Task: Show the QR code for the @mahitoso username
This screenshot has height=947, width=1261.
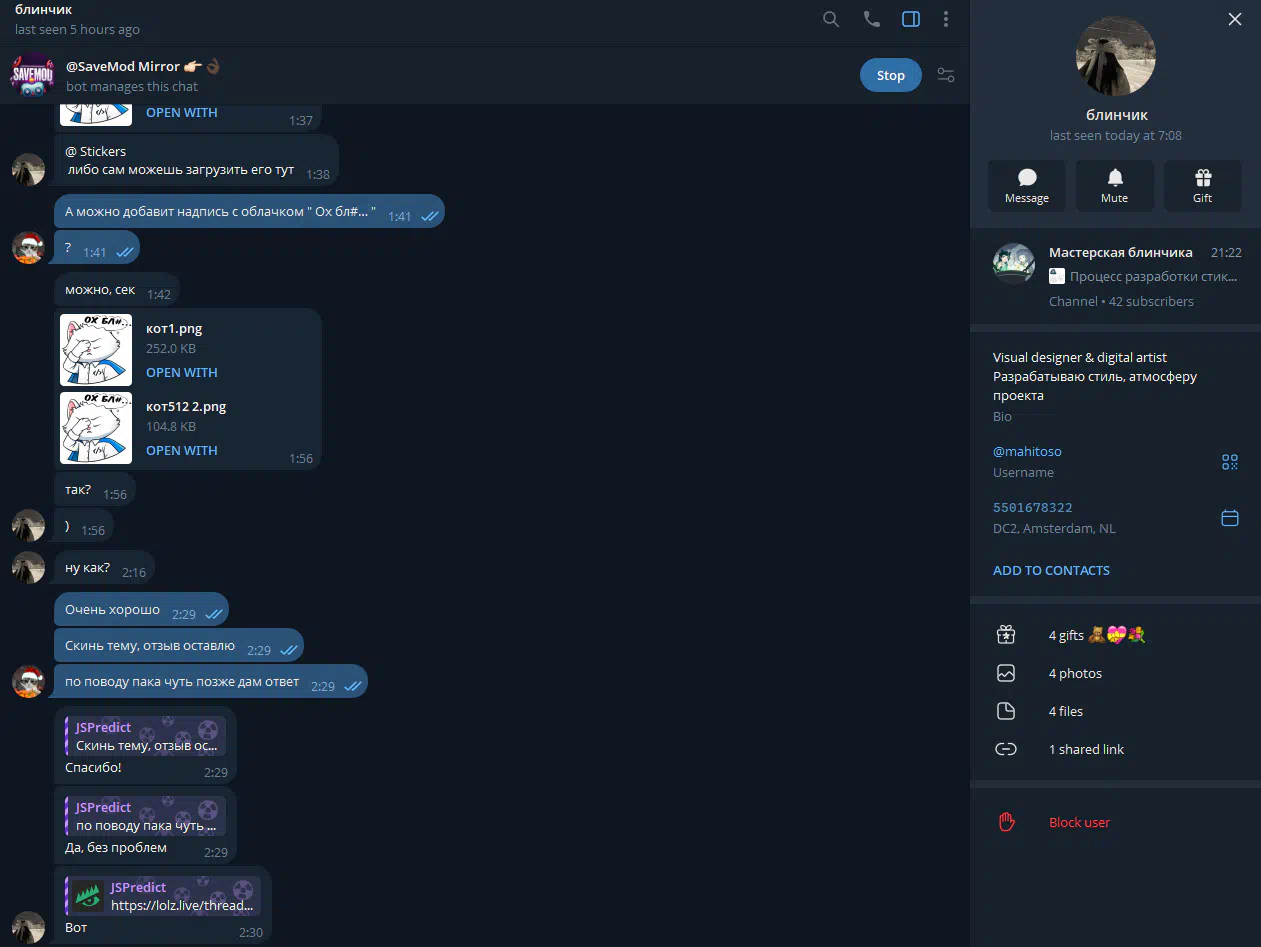Action: (x=1230, y=462)
